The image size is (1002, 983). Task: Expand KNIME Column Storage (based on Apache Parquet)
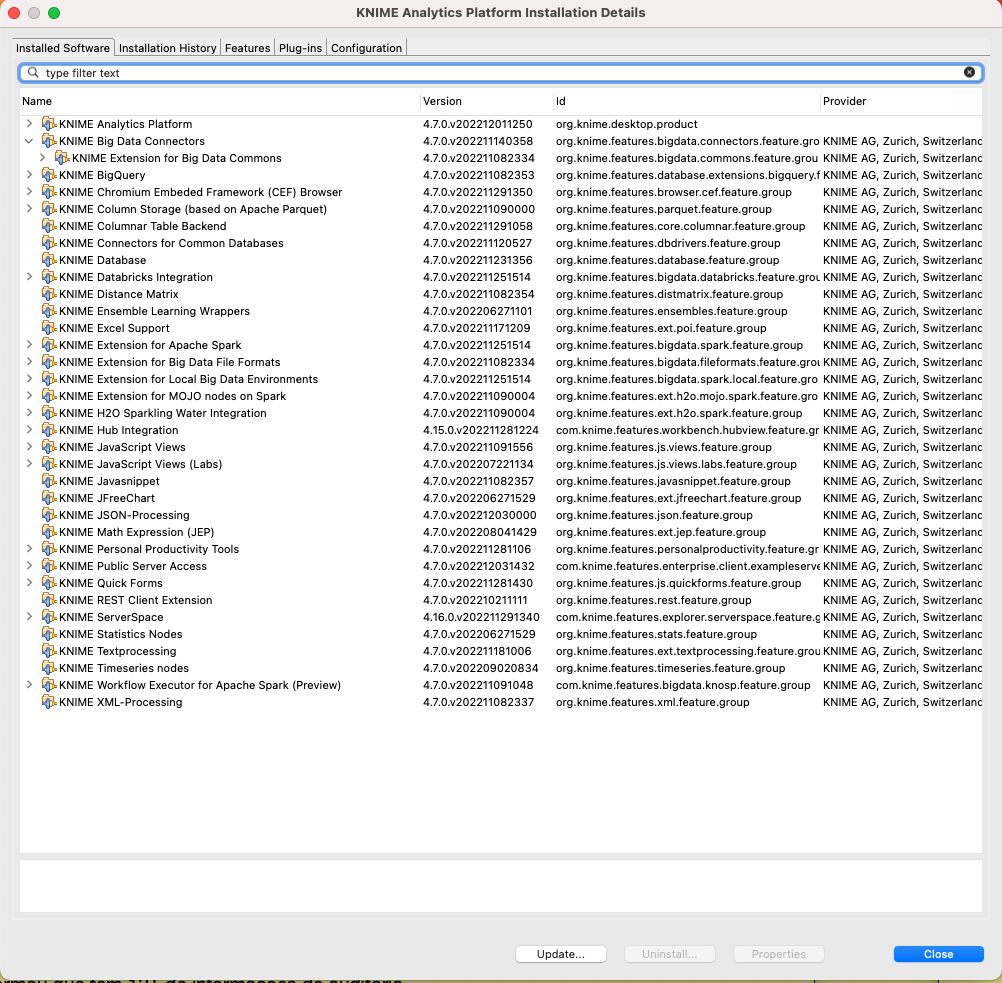coord(29,208)
